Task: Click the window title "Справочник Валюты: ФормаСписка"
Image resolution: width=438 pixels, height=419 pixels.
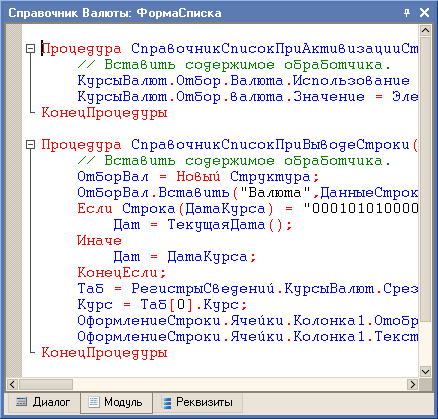Action: [115, 13]
